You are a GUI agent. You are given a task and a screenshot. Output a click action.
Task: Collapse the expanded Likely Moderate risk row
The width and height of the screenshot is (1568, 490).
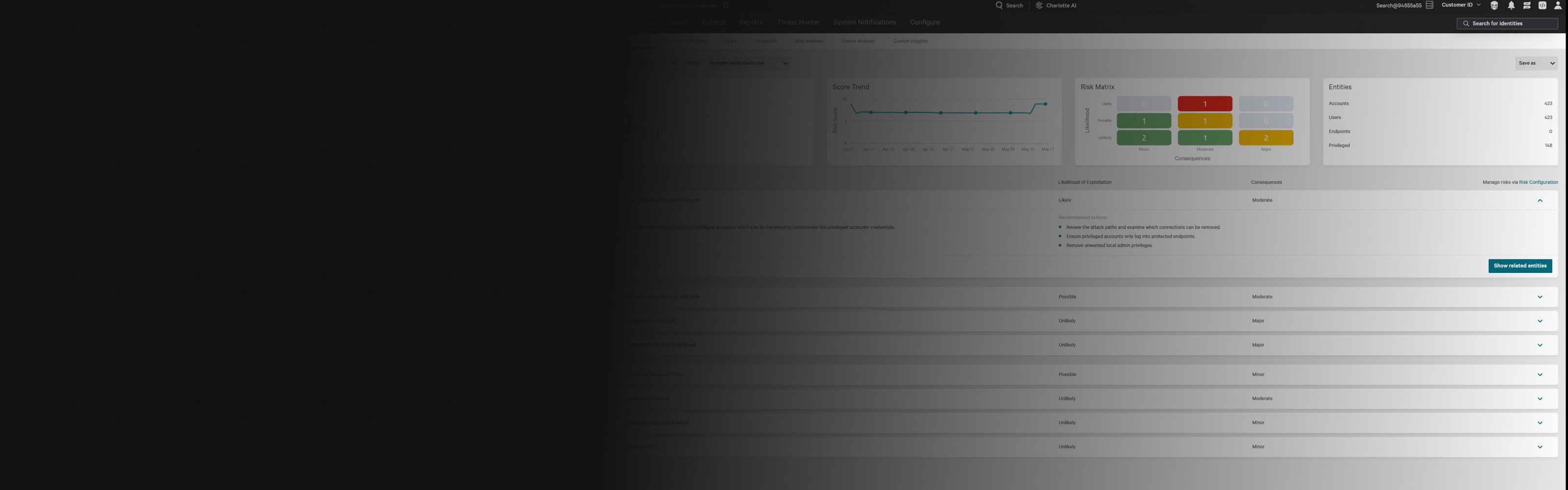tap(1540, 200)
